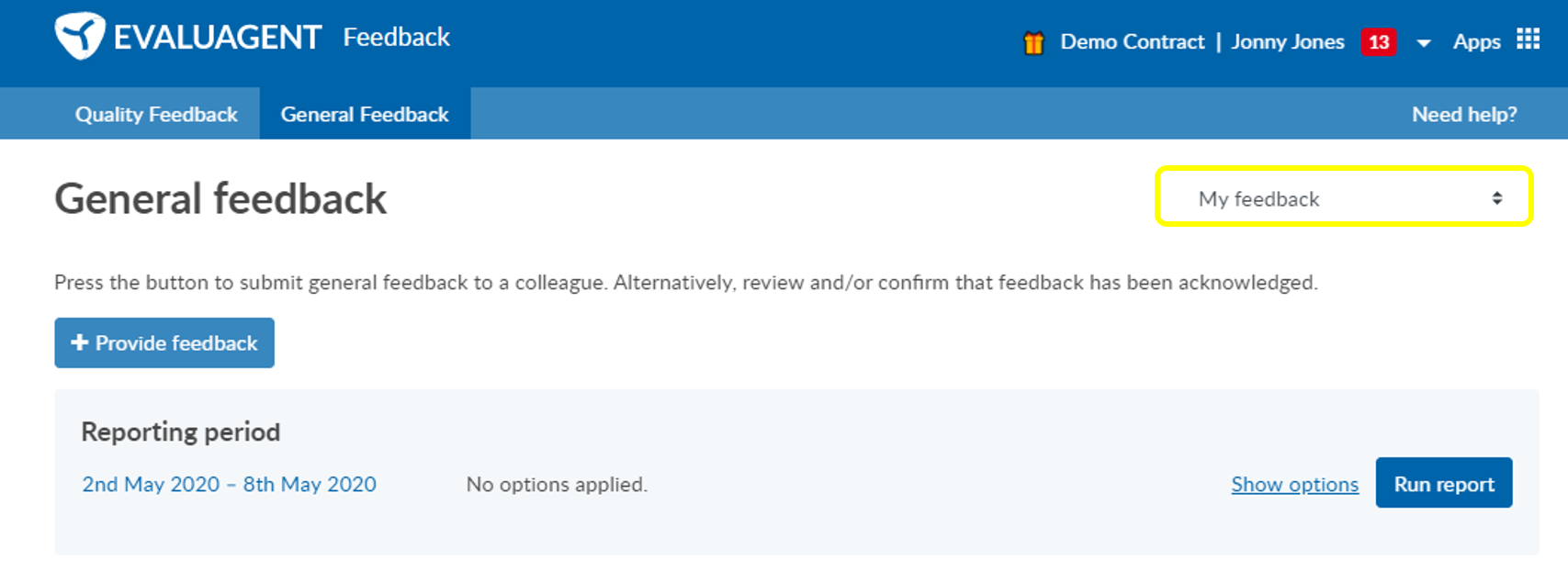Expand the user account dropdown arrow
This screenshot has width=1568, height=561.
coord(1423,43)
